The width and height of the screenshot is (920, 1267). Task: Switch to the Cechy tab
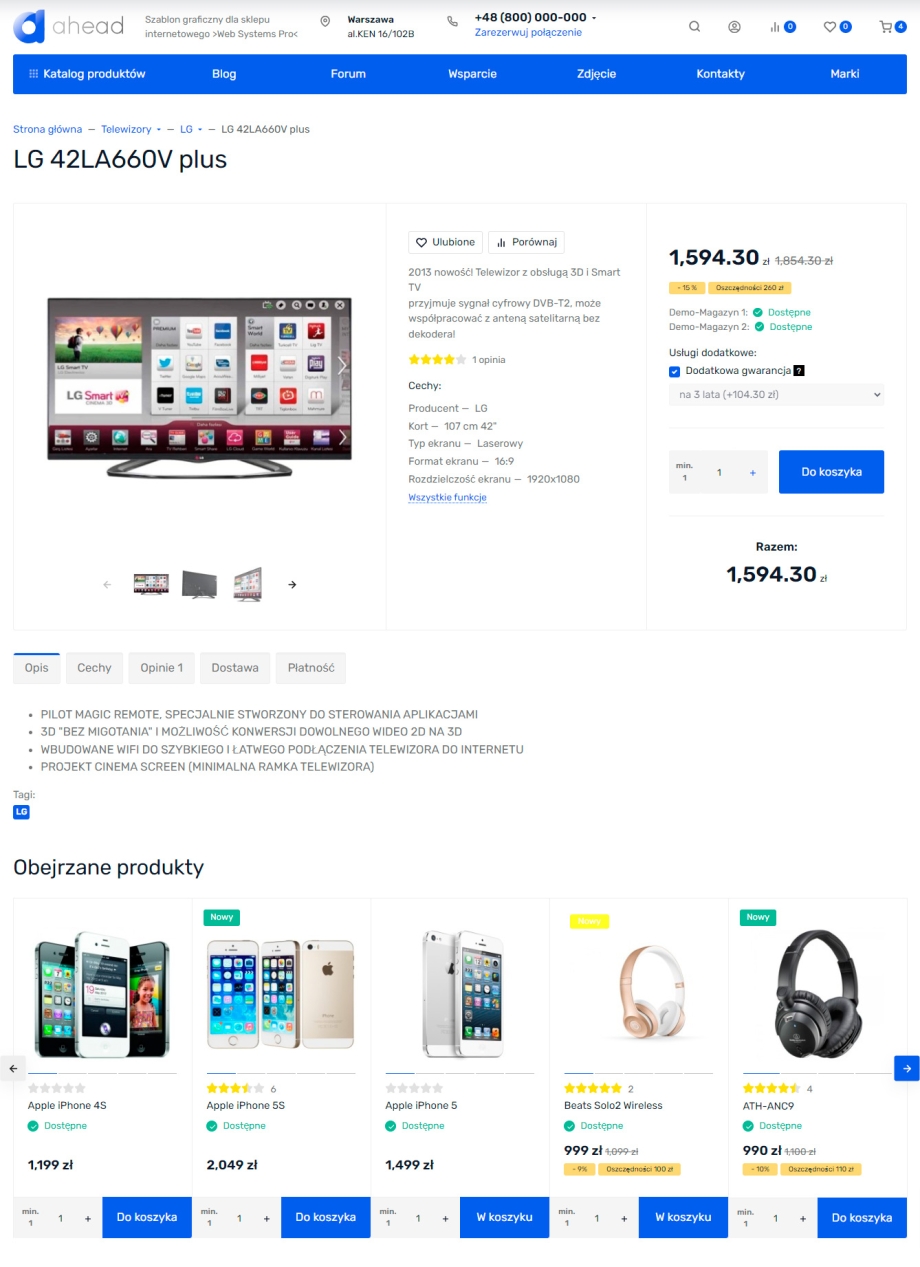94,668
